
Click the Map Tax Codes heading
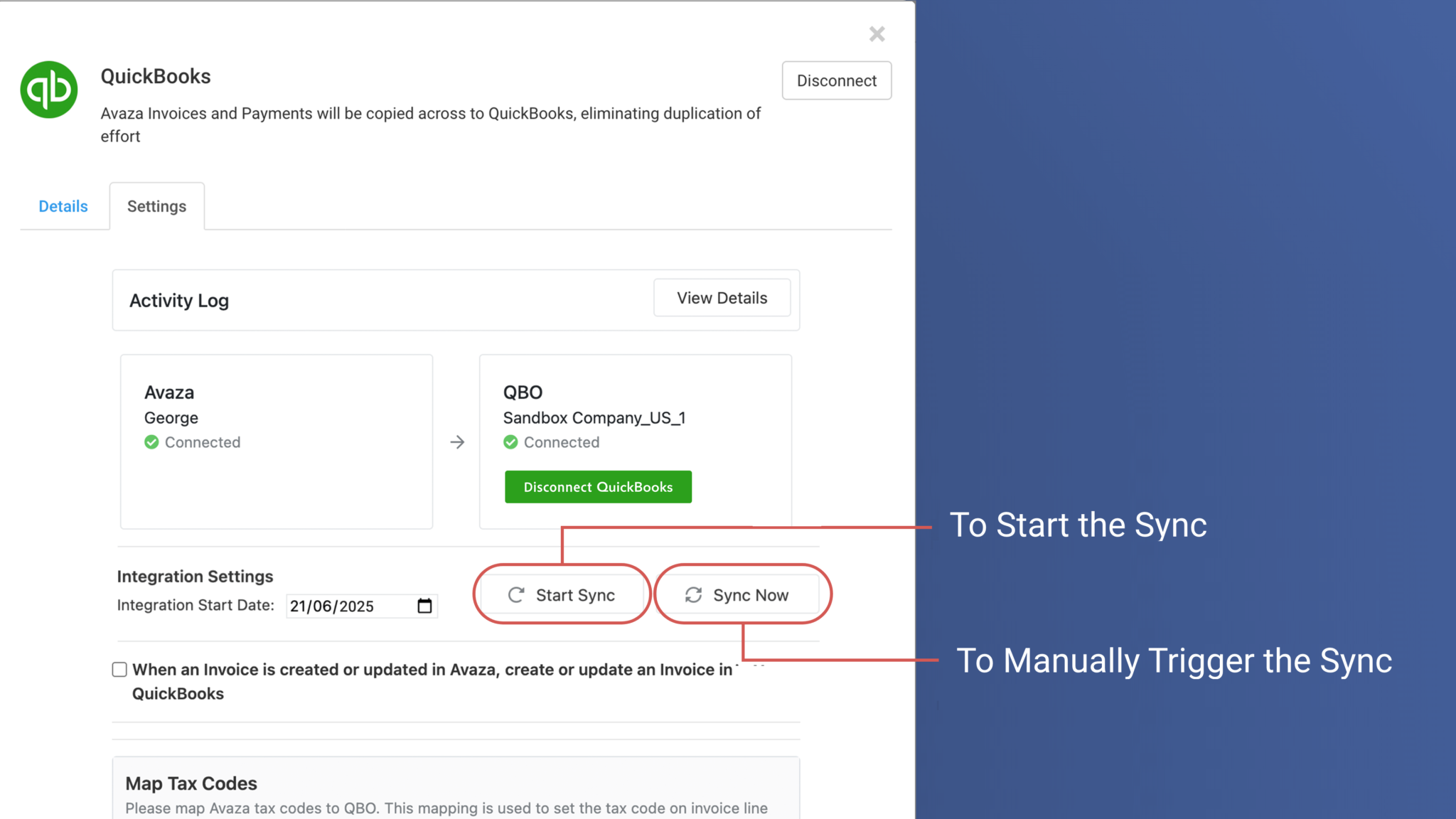[x=191, y=783]
